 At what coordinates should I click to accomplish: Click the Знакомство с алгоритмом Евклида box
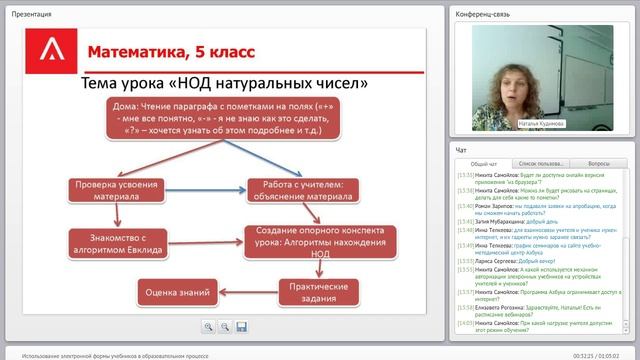pyautogui.click(x=118, y=244)
